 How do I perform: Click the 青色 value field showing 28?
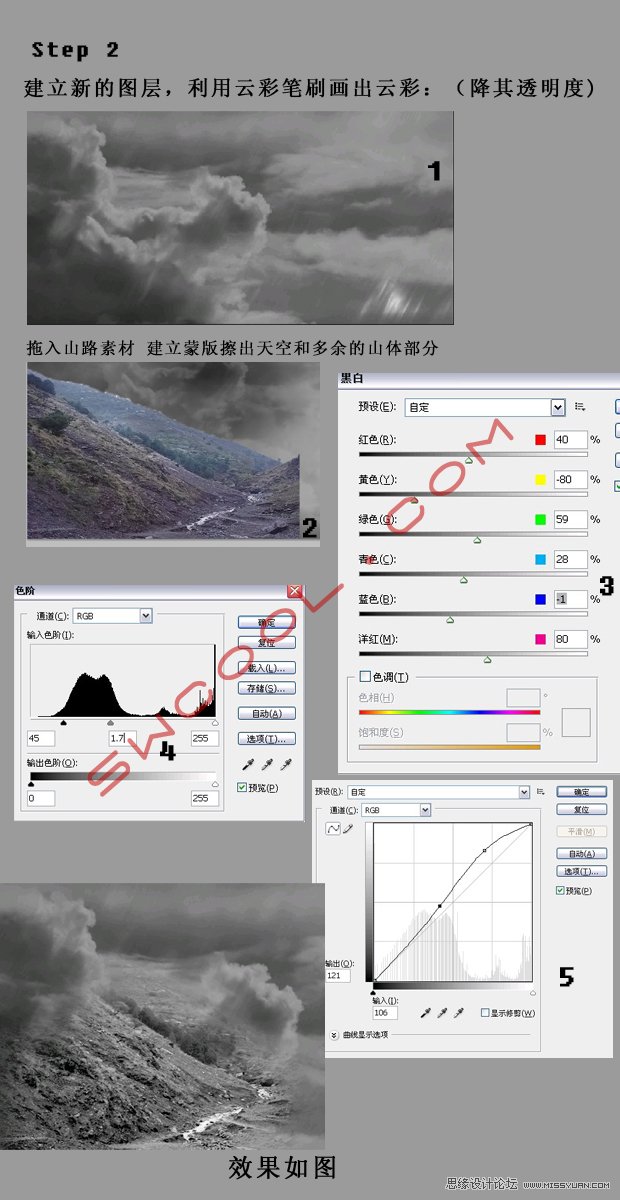tap(570, 559)
